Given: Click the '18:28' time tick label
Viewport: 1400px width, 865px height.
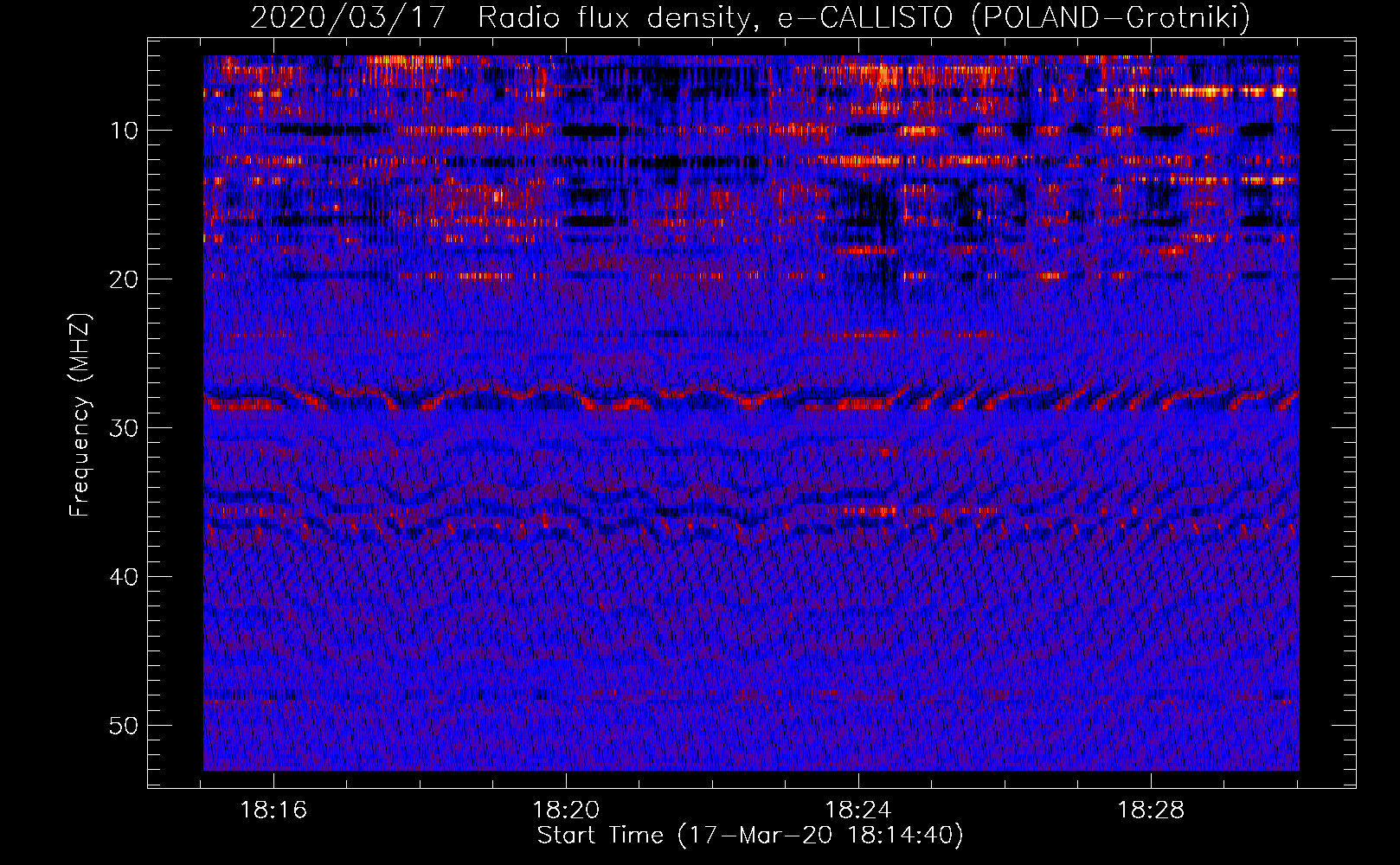Looking at the screenshot, I should 1151,811.
